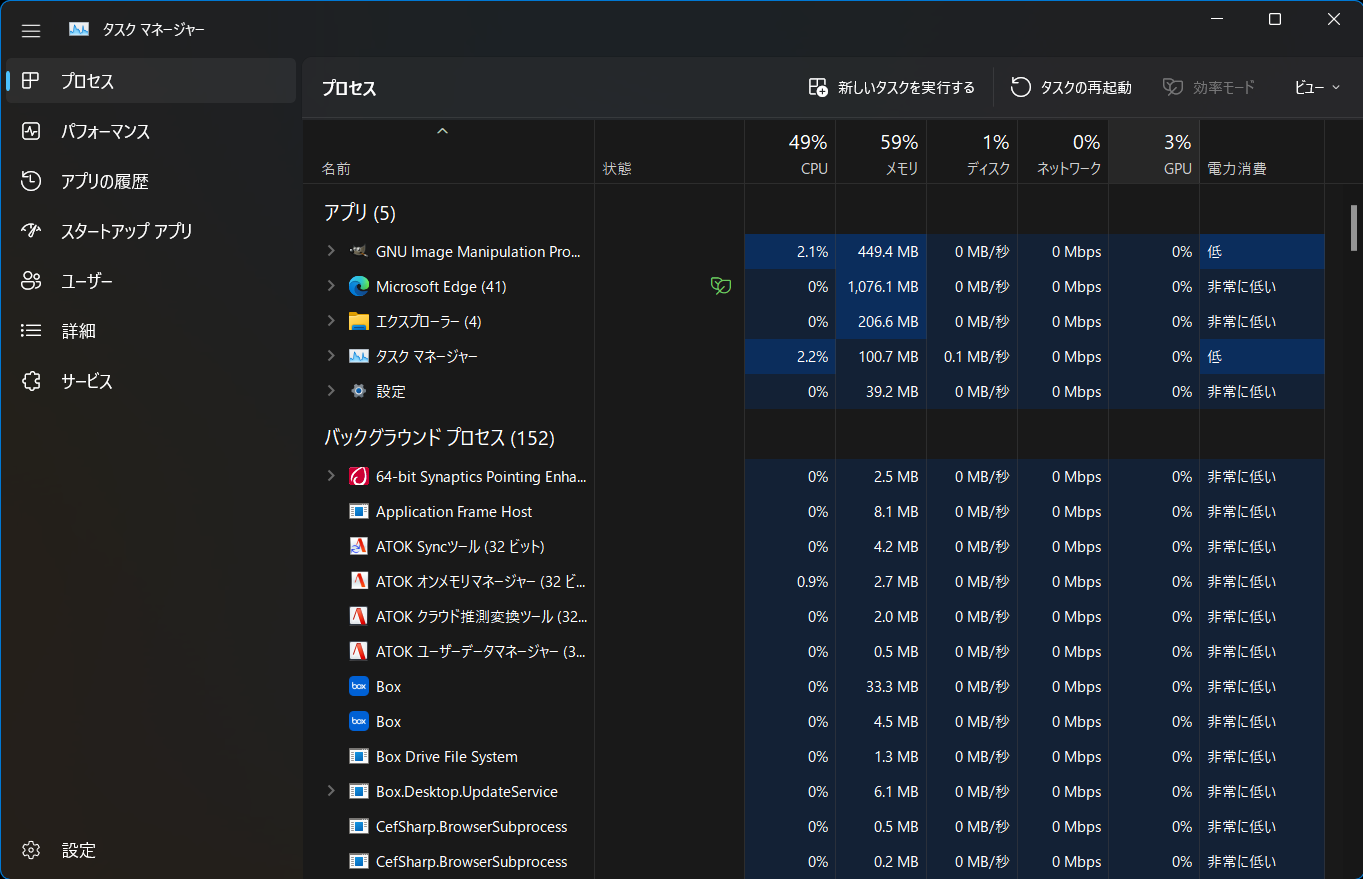Switch to スタートアップ アプリ page

[x=151, y=231]
